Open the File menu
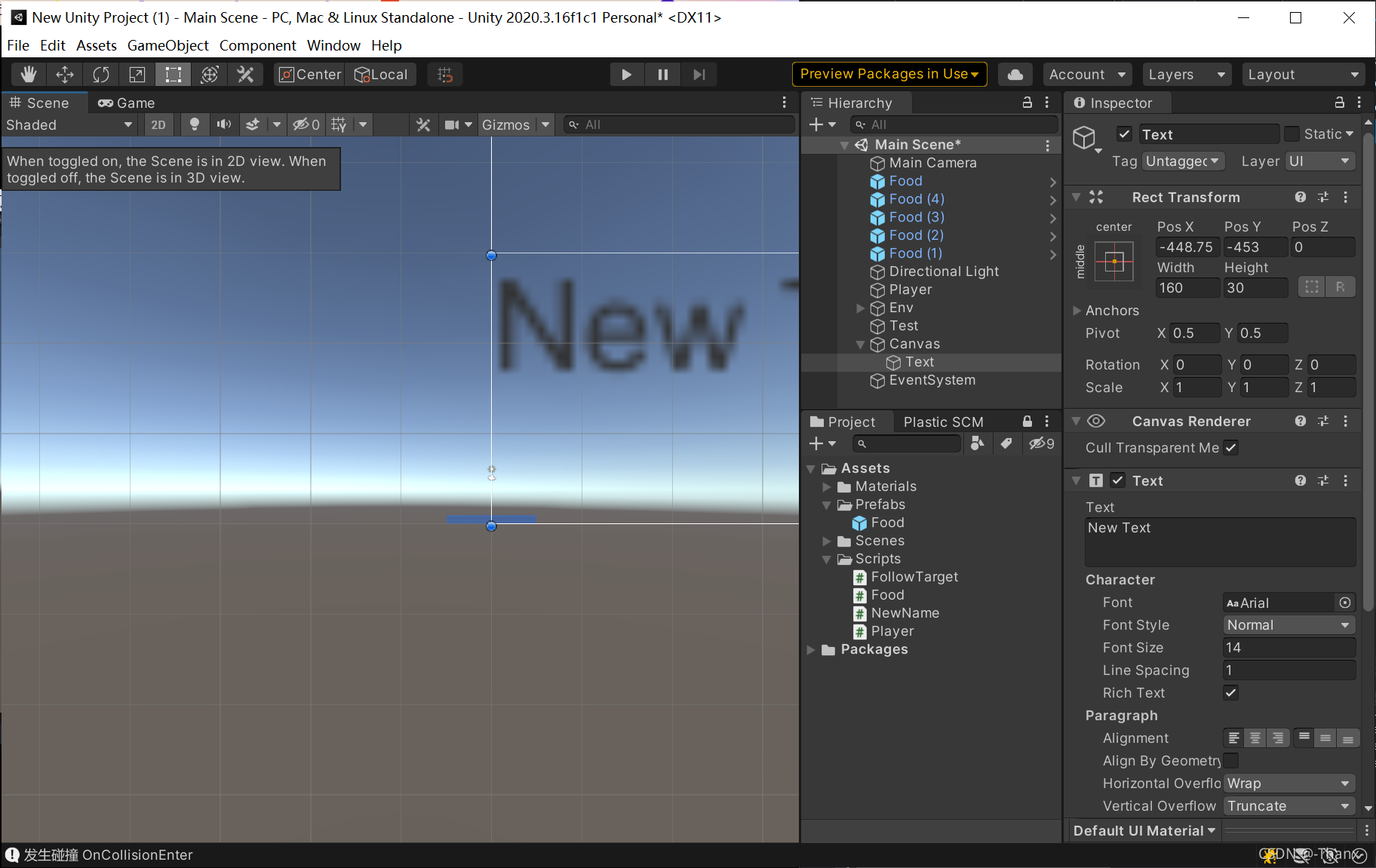The width and height of the screenshot is (1376, 868). point(18,45)
